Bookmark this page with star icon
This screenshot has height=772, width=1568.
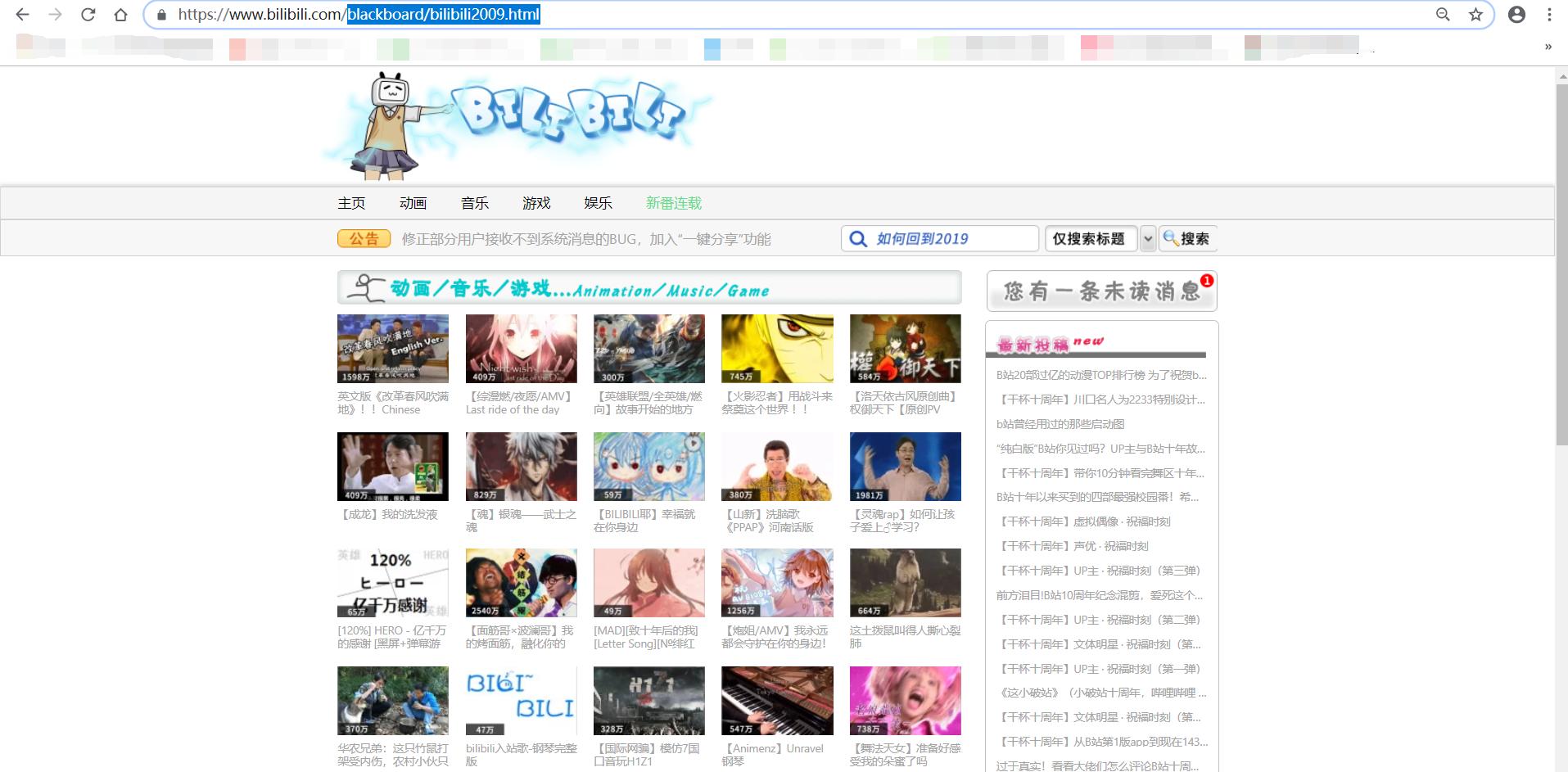point(1475,15)
